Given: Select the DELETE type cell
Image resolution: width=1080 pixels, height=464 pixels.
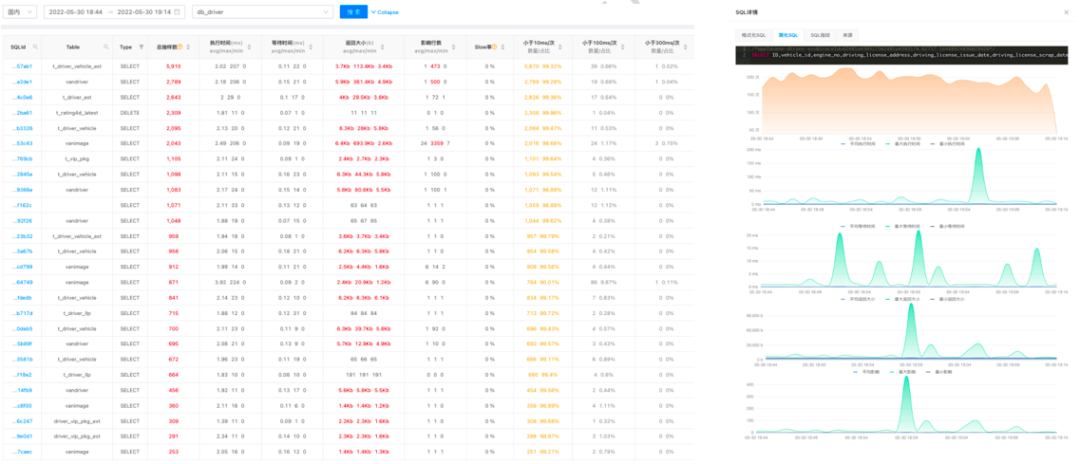Looking at the screenshot, I should pyautogui.click(x=129, y=112).
